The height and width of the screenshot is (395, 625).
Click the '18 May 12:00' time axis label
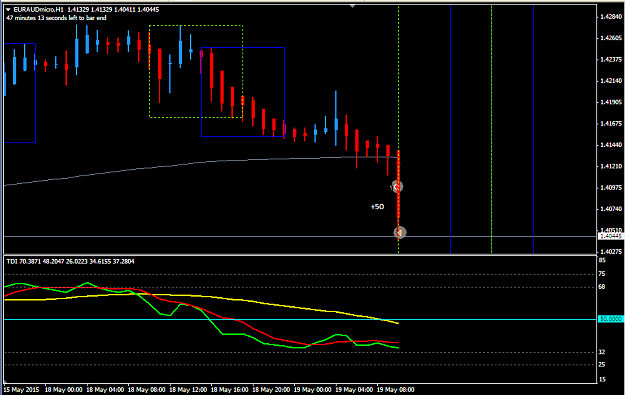(x=188, y=389)
